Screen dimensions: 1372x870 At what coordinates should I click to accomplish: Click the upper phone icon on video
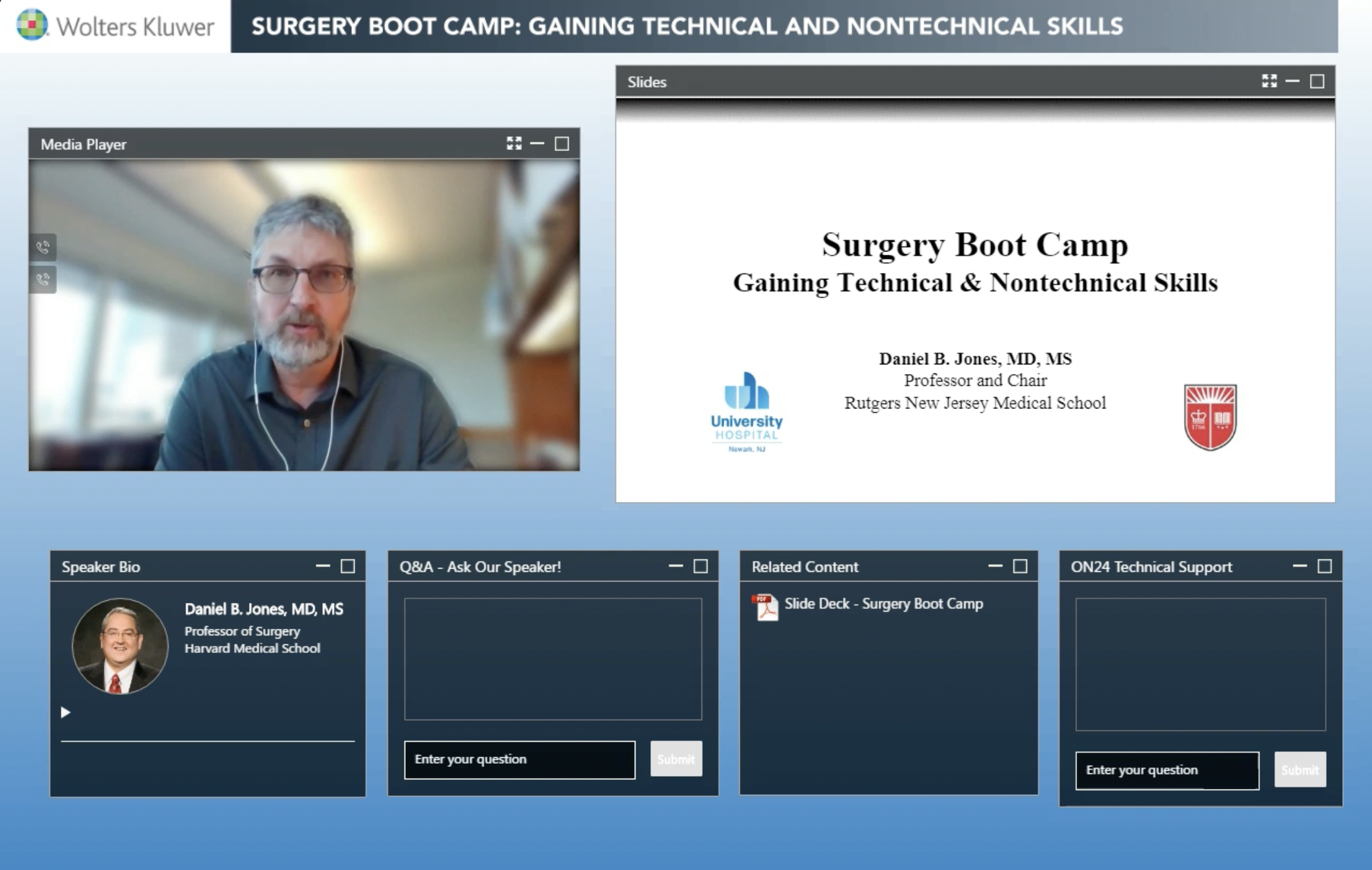point(43,247)
